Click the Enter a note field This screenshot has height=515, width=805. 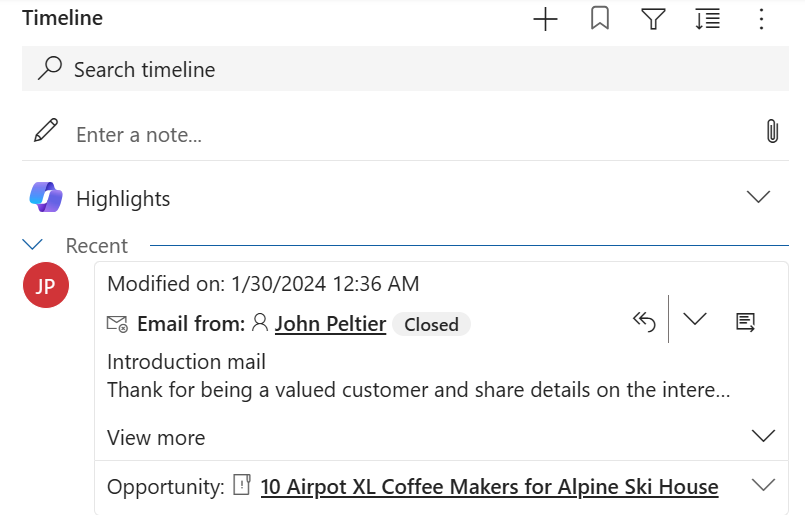coord(400,134)
